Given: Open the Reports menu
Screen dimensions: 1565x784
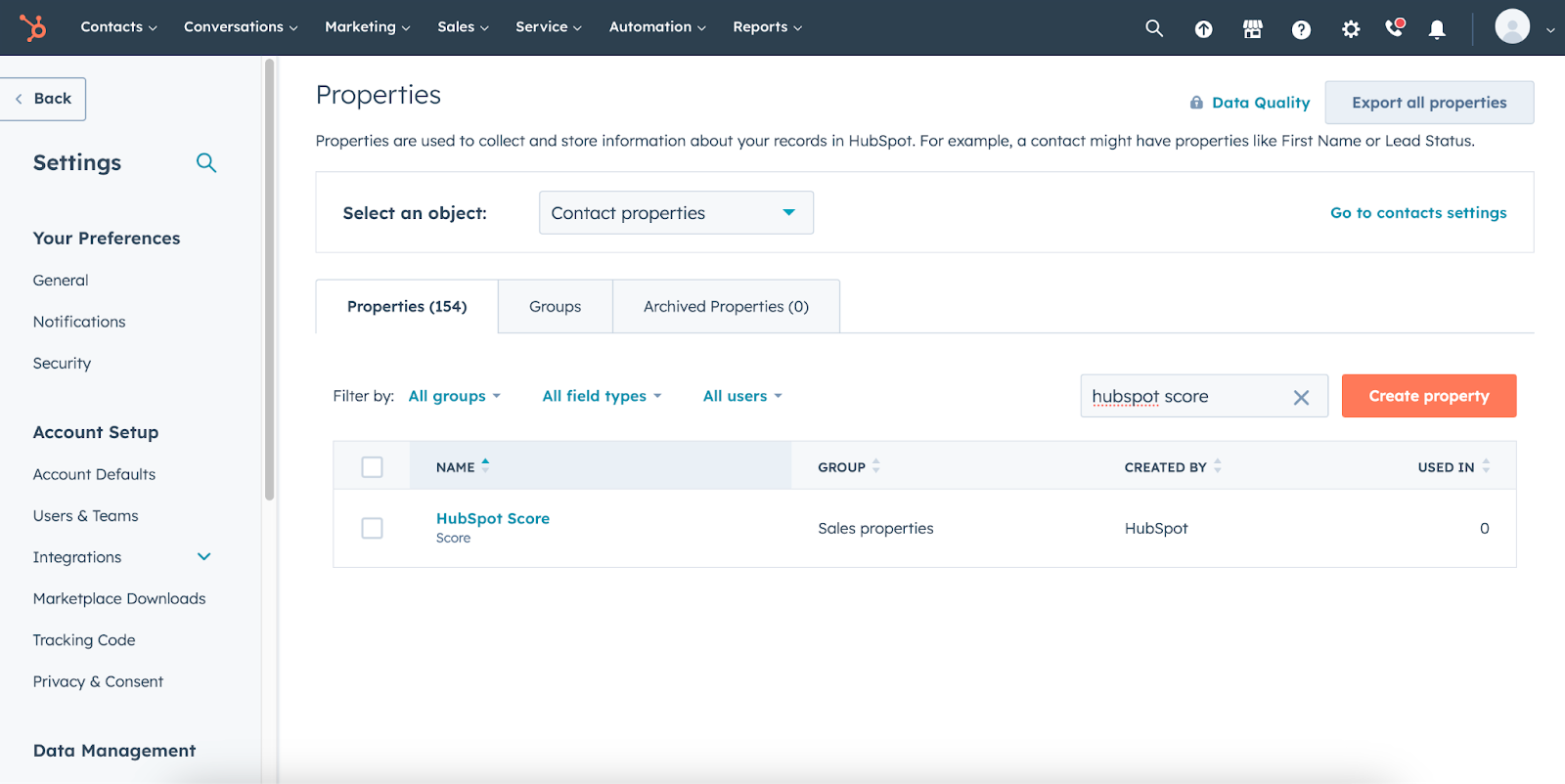Looking at the screenshot, I should (x=768, y=27).
